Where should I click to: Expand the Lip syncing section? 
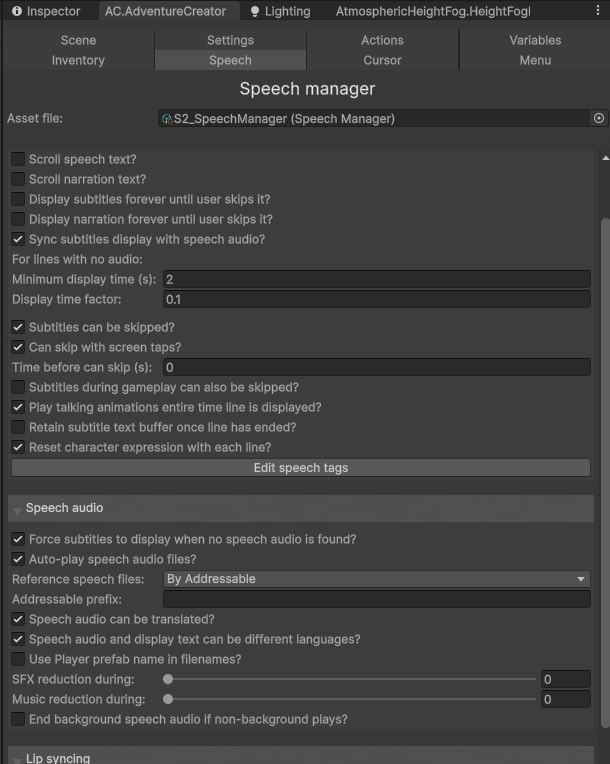(18, 758)
